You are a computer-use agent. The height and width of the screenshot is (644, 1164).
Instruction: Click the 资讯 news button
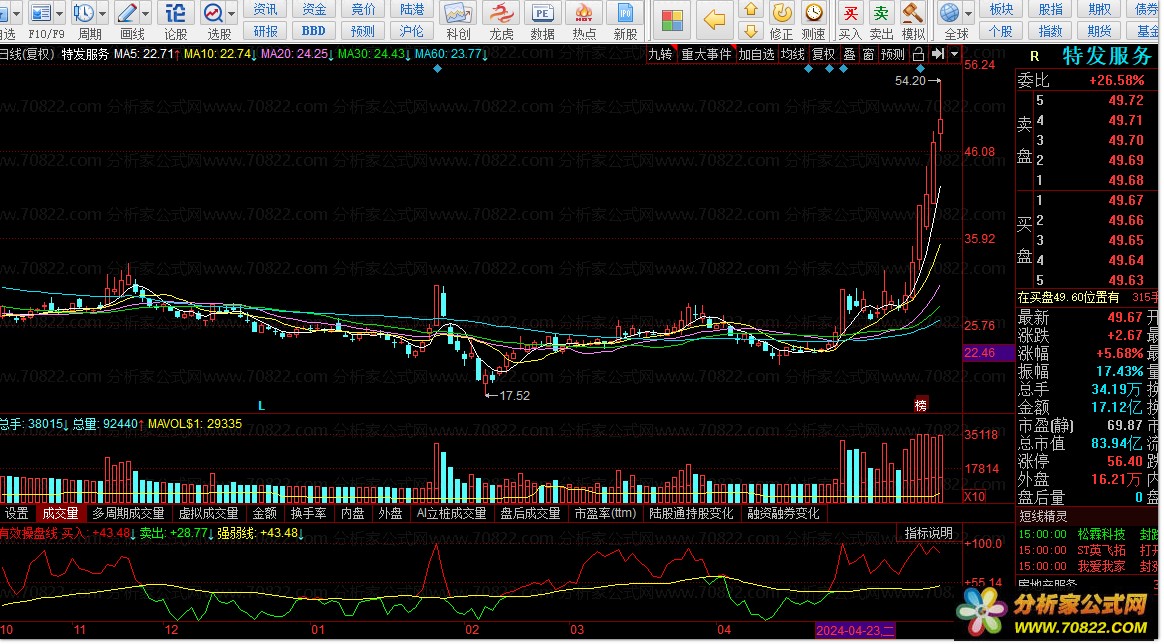(265, 9)
